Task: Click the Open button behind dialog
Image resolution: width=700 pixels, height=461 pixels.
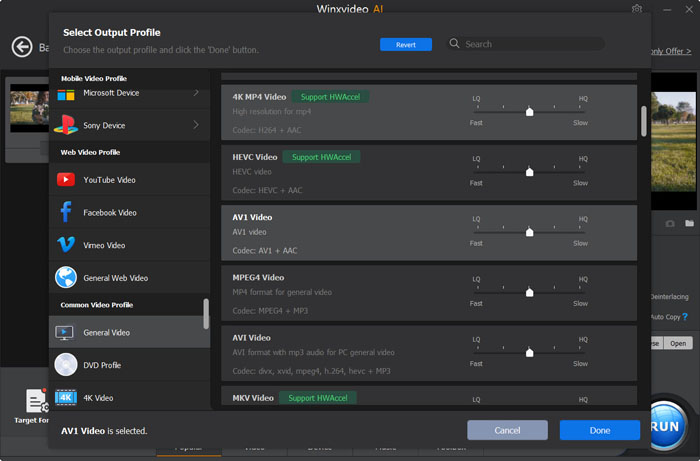Action: pos(678,343)
